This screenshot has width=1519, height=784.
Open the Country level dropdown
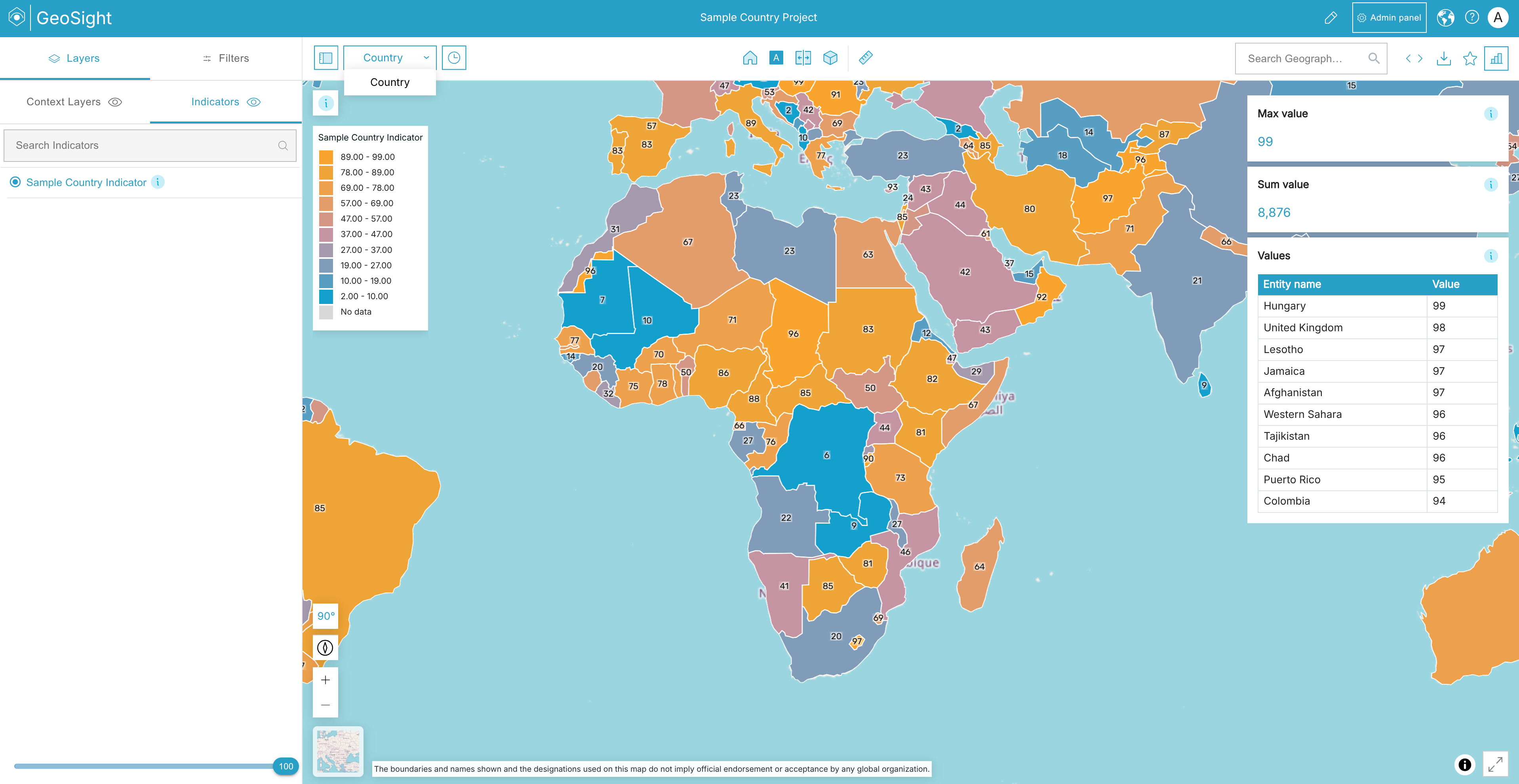click(x=390, y=58)
